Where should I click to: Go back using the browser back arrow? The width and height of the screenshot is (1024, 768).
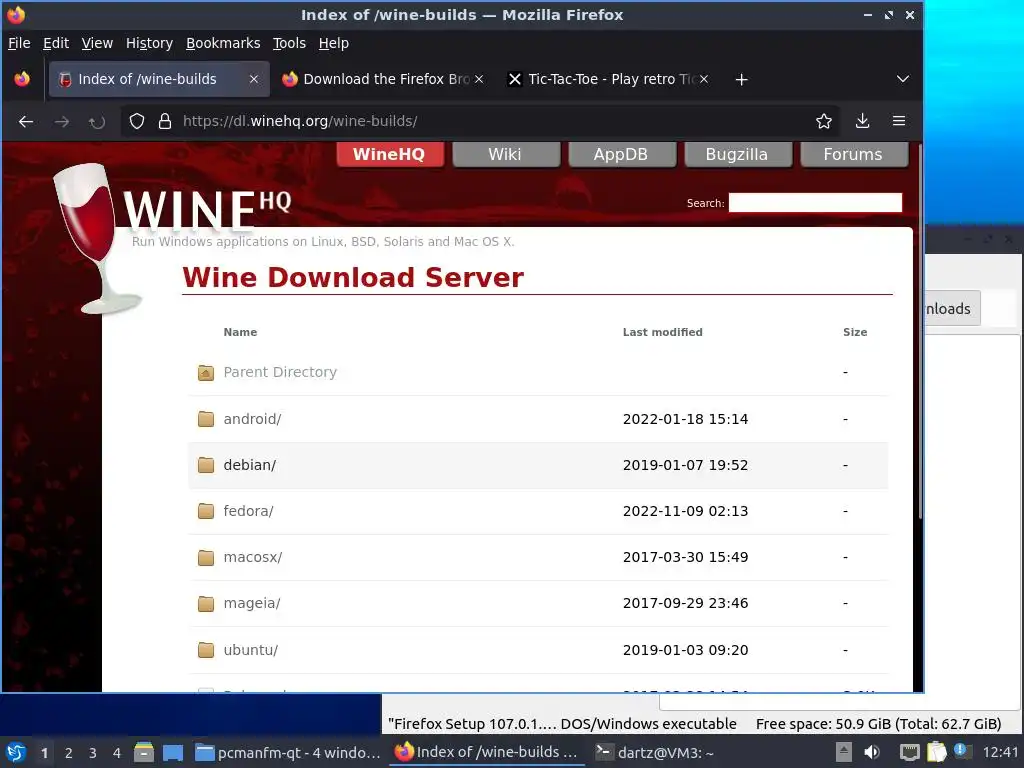coord(26,121)
